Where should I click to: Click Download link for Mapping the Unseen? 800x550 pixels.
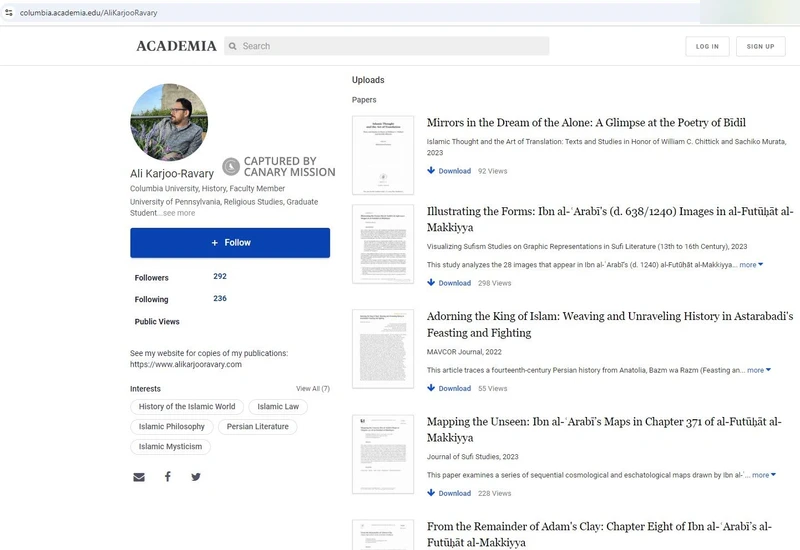click(x=455, y=493)
